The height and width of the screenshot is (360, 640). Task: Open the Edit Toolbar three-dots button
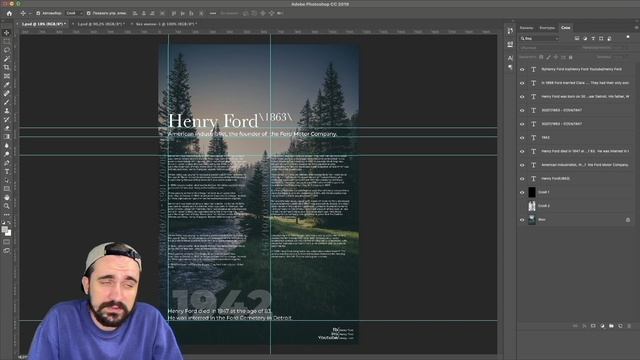click(7, 215)
